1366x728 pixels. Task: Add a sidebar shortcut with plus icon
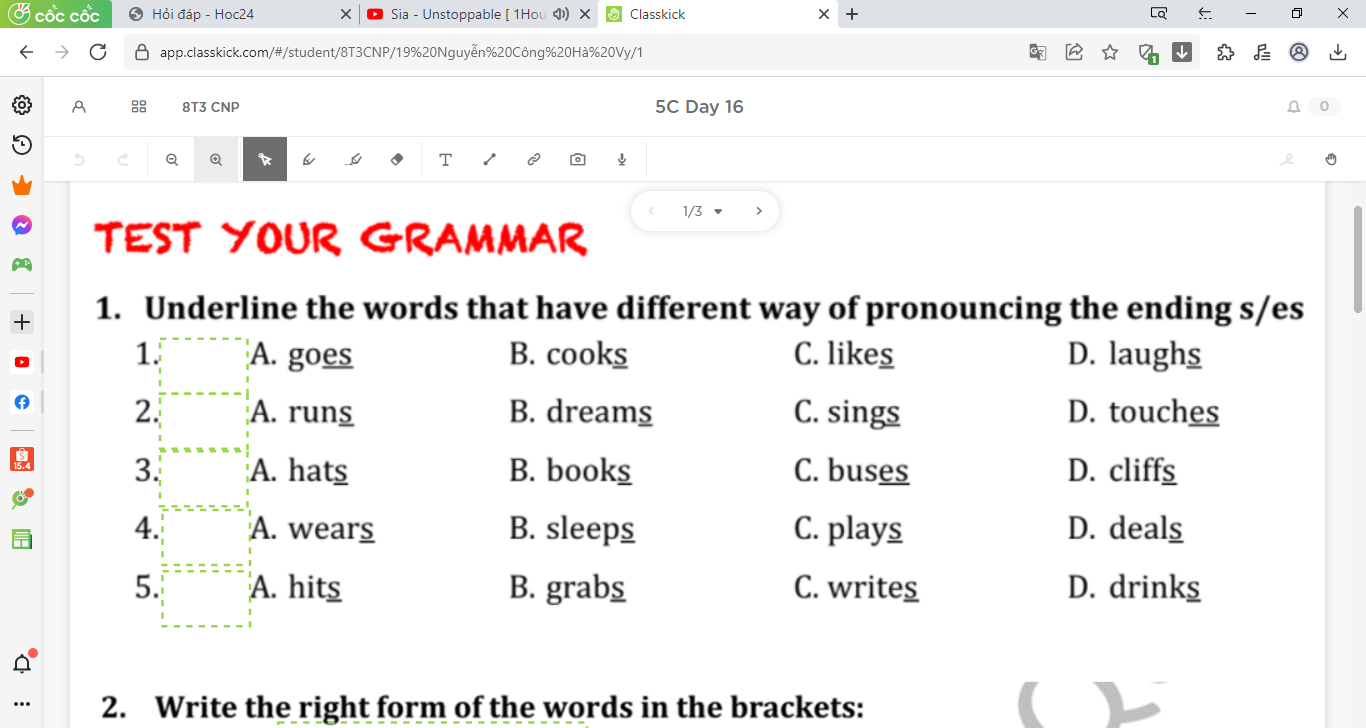21,322
